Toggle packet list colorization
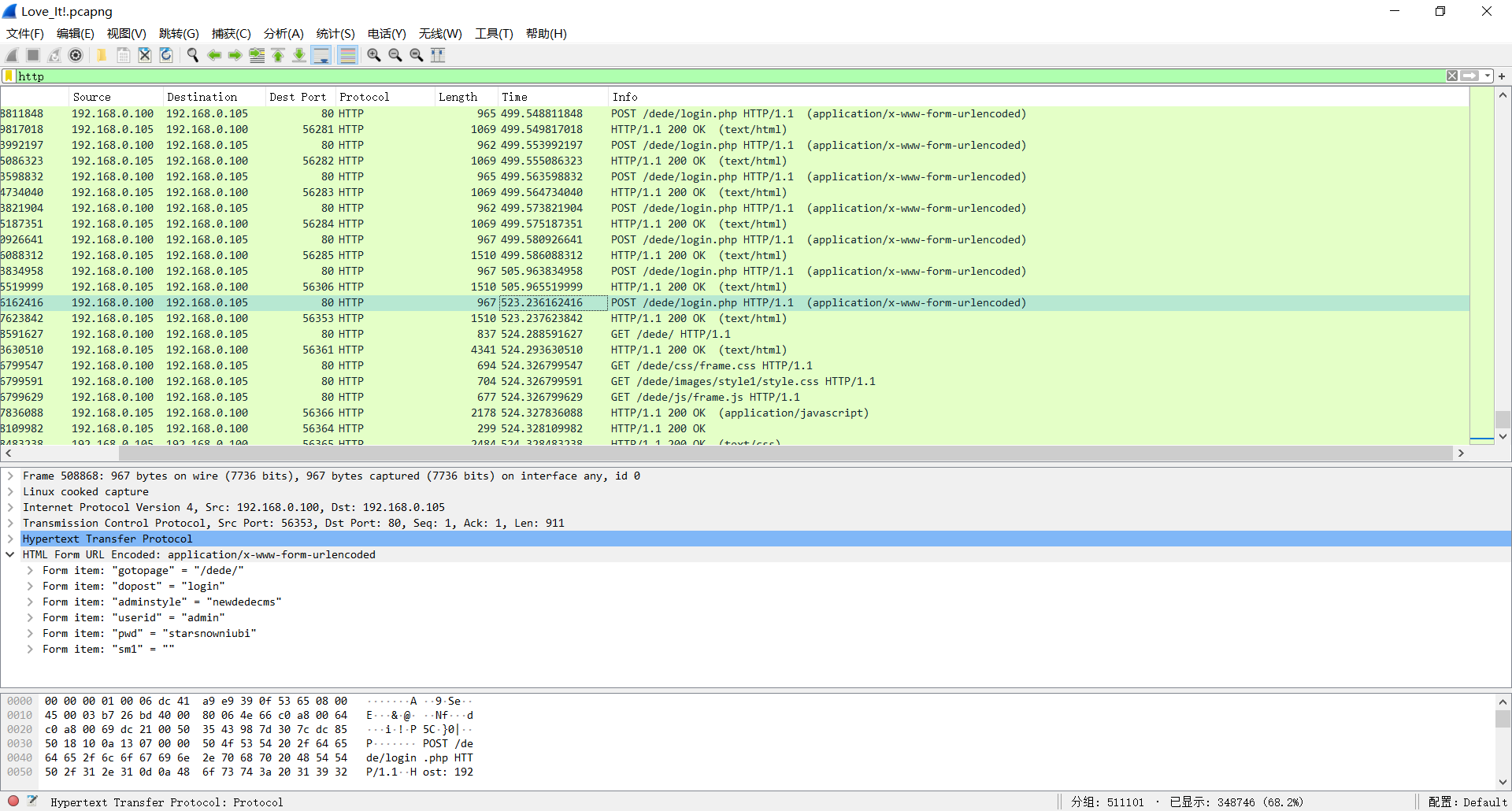This screenshot has height=811, width=1512. point(347,55)
